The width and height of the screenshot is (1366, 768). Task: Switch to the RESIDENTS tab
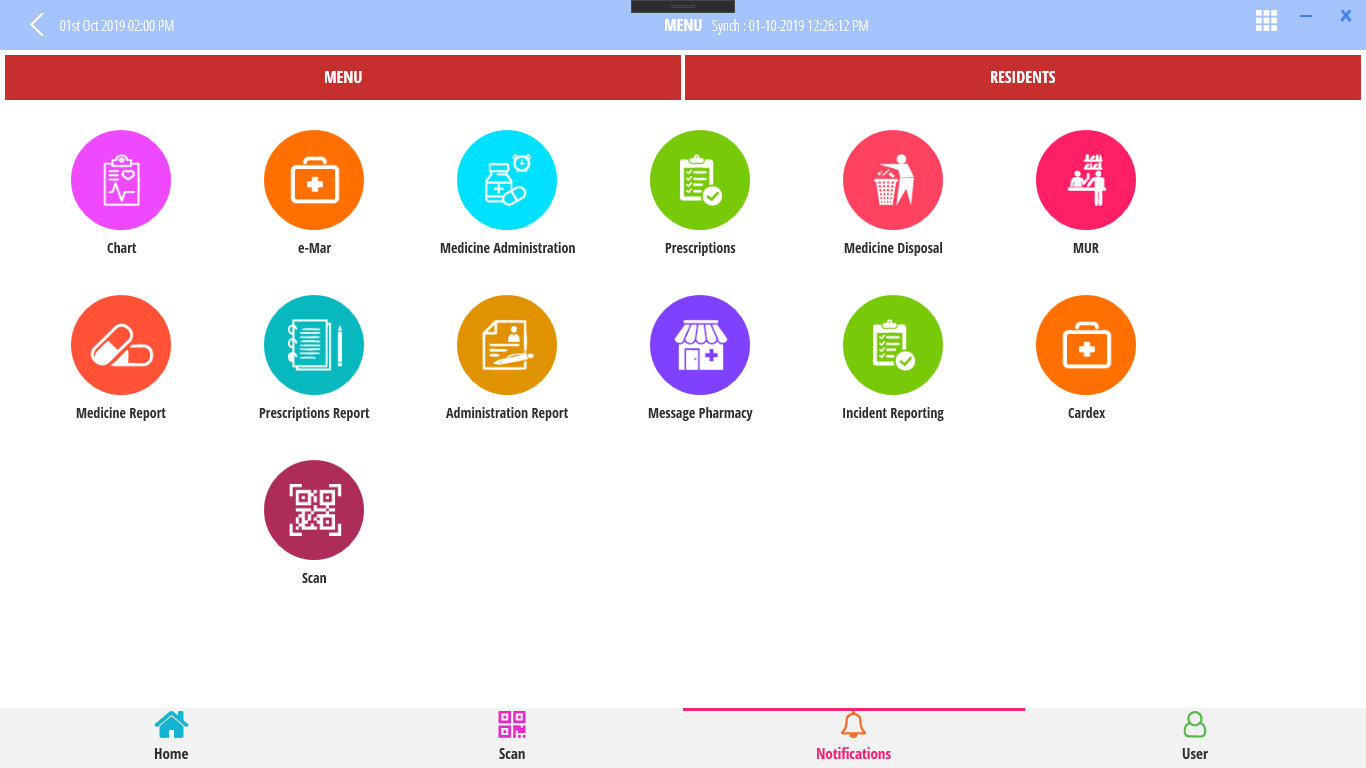1022,77
